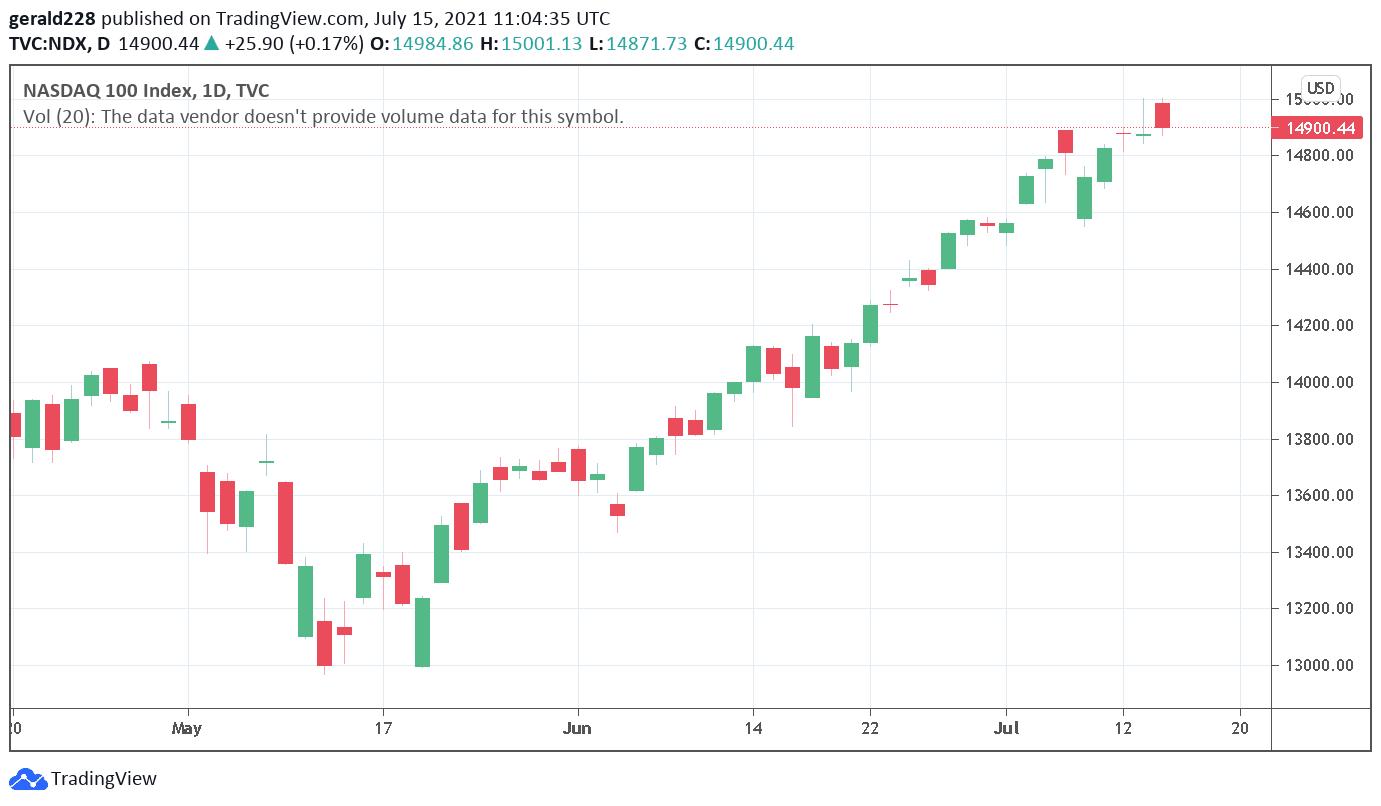Image resolution: width=1381 pixels, height=806 pixels.
Task: Click the NASDAQ 100 Index, 1D, TVC title
Action: (146, 91)
